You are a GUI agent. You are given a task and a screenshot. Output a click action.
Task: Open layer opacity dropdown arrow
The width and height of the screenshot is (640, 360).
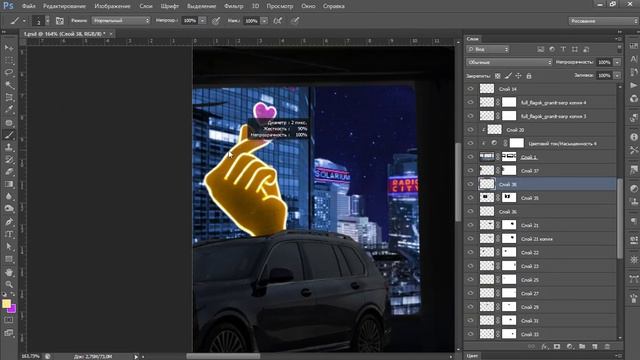click(617, 62)
